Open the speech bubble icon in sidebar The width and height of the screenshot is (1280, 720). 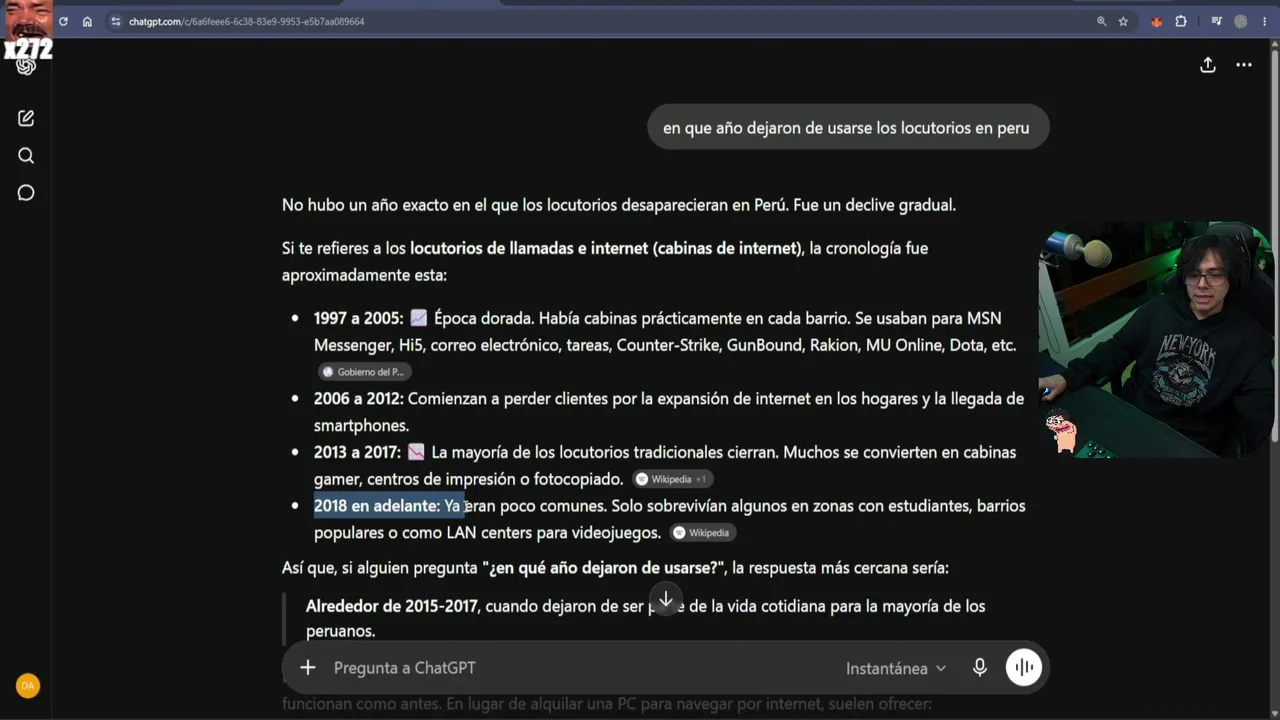[x=26, y=193]
